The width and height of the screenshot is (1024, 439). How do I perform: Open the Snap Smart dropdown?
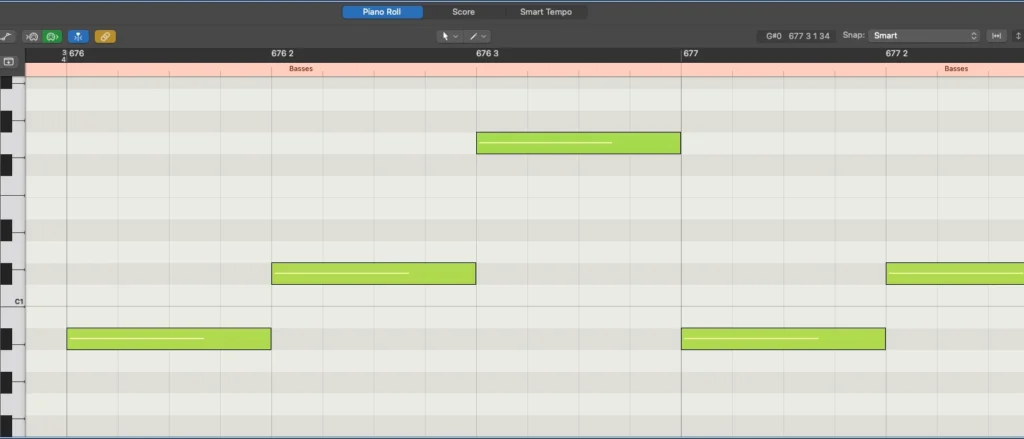pos(925,36)
